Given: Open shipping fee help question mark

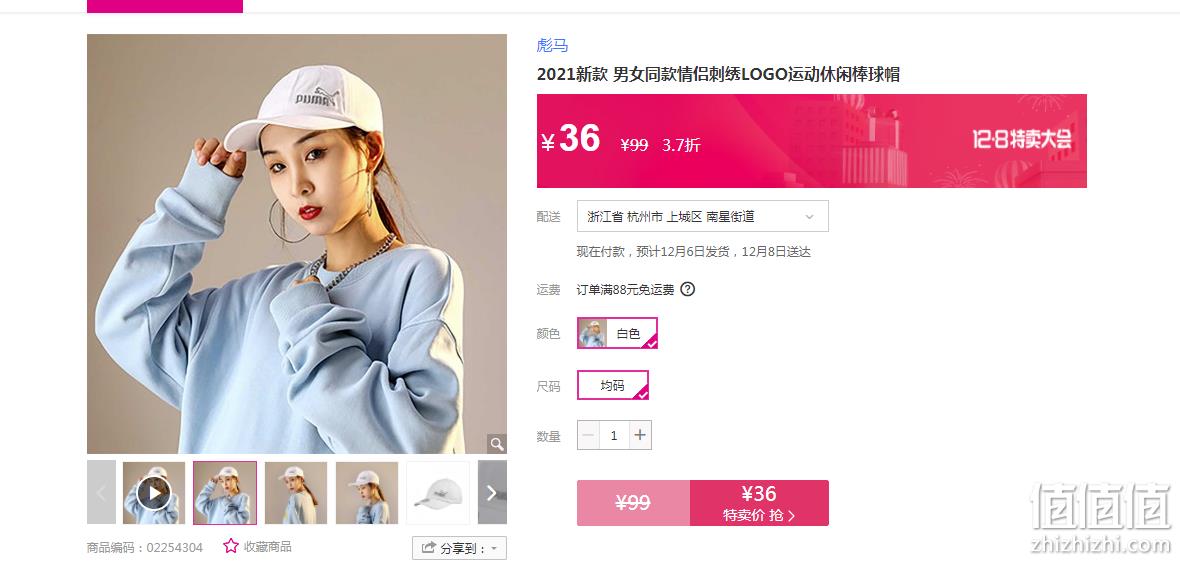Looking at the screenshot, I should pyautogui.click(x=687, y=289).
